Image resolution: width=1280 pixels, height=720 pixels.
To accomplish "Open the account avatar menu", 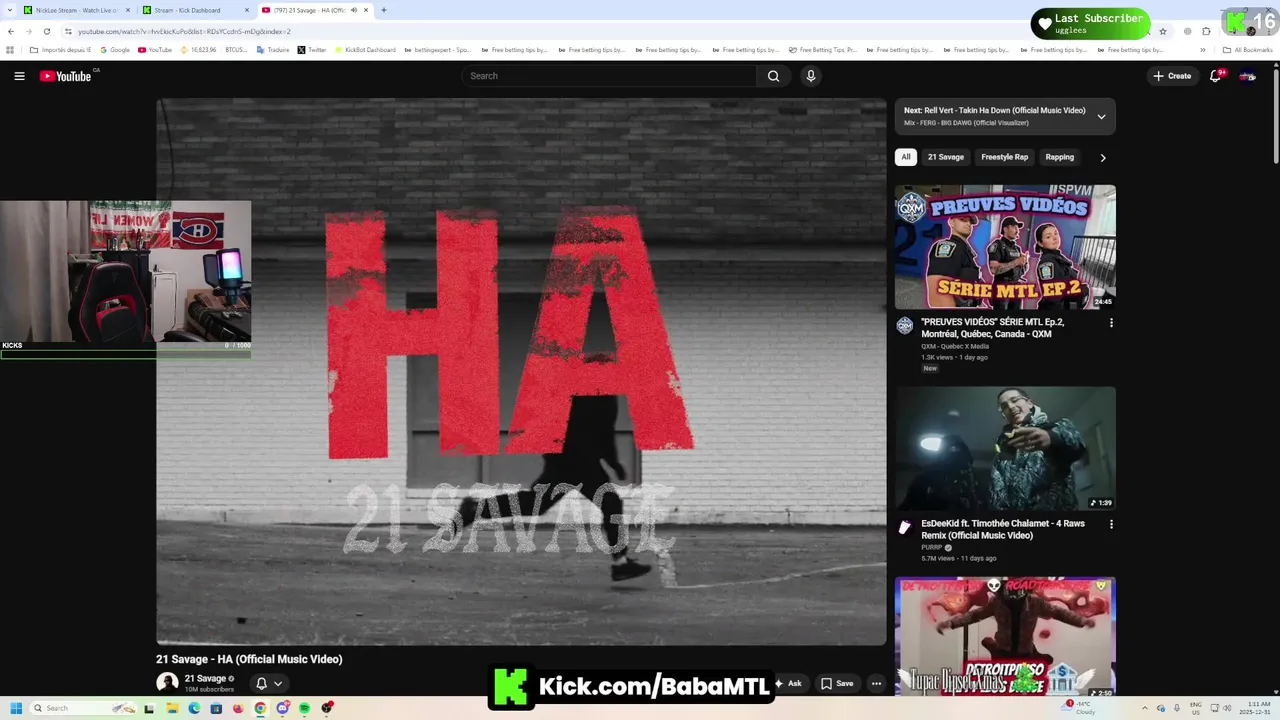I will pos(1247,76).
